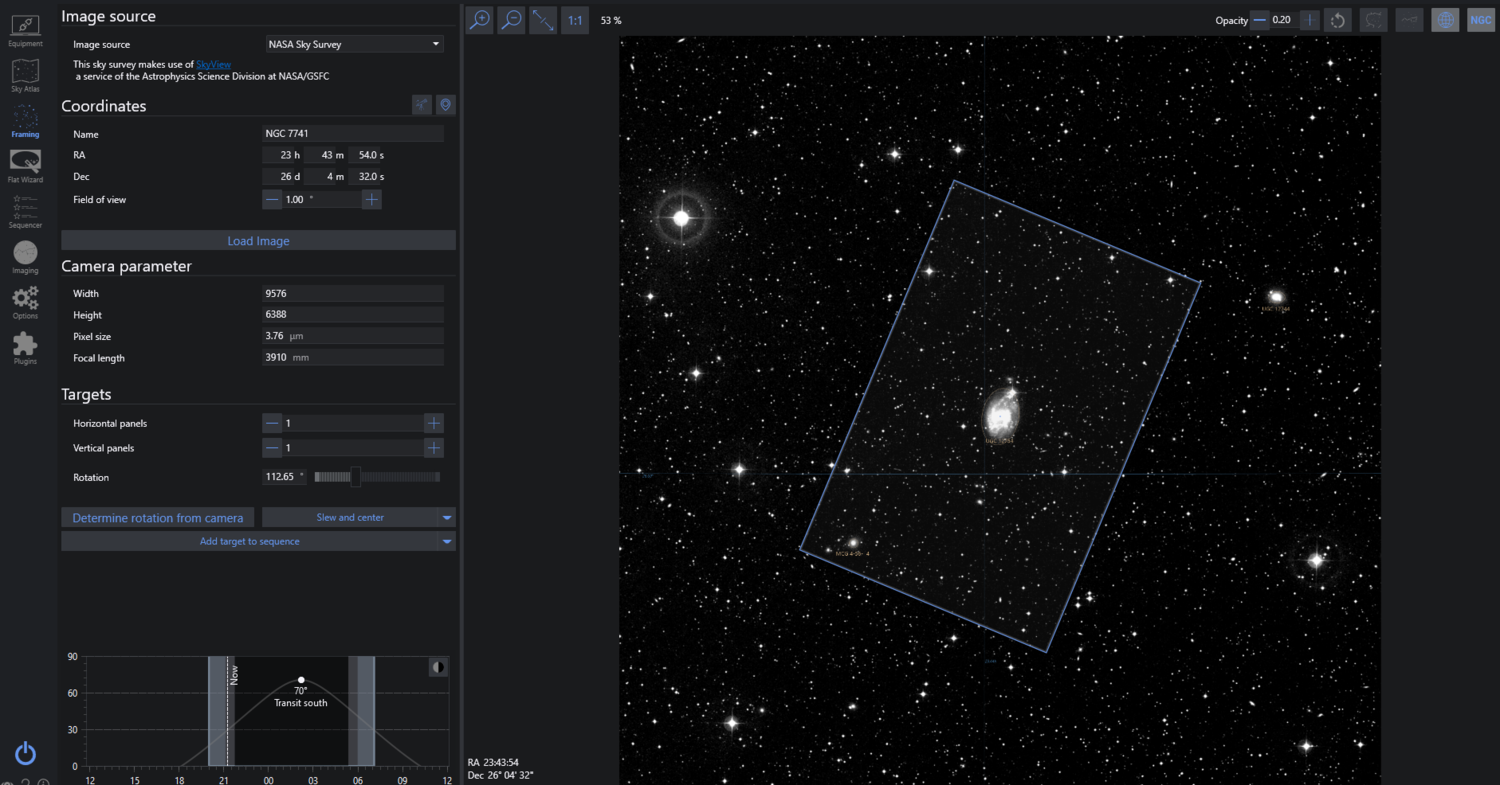Click the blue power button icon
Viewport: 1500px width, 785px height.
click(25, 754)
